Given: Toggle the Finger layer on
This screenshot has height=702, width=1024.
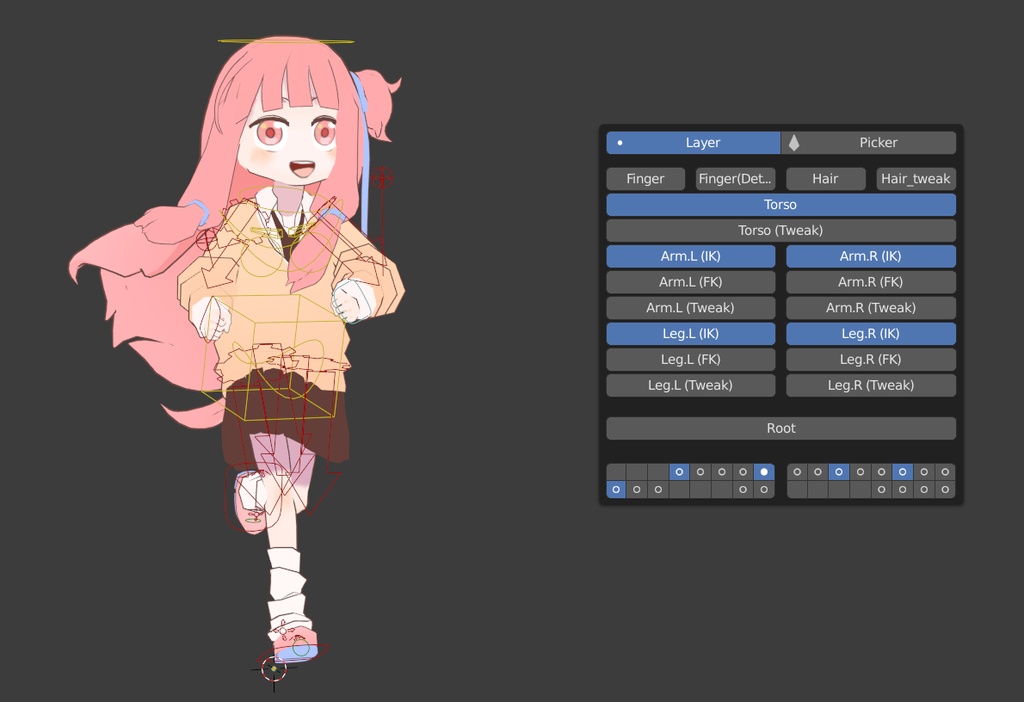Looking at the screenshot, I should 645,178.
